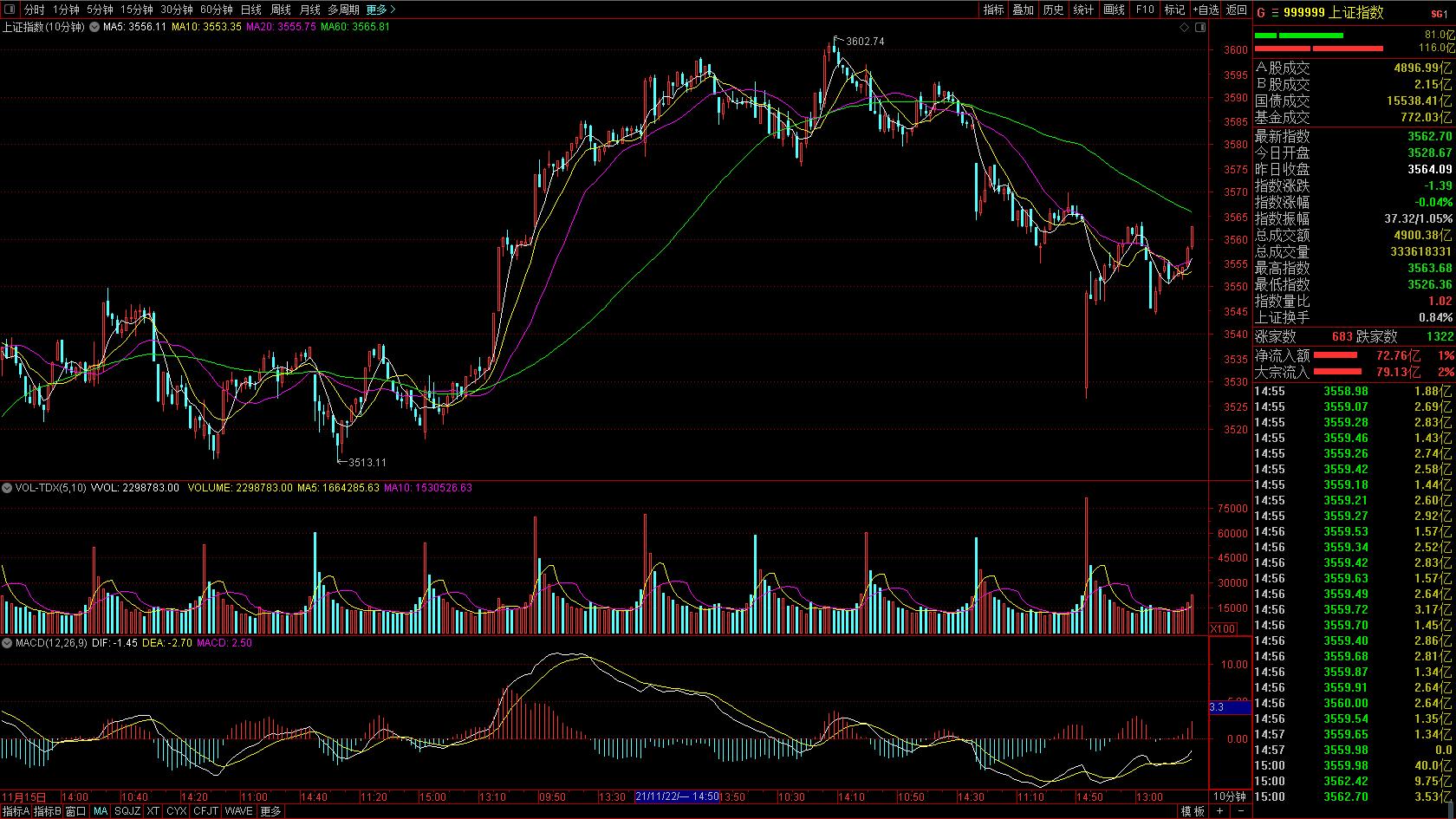Choose the SQJZ indicator tab
The image size is (1456, 819).
[127, 811]
